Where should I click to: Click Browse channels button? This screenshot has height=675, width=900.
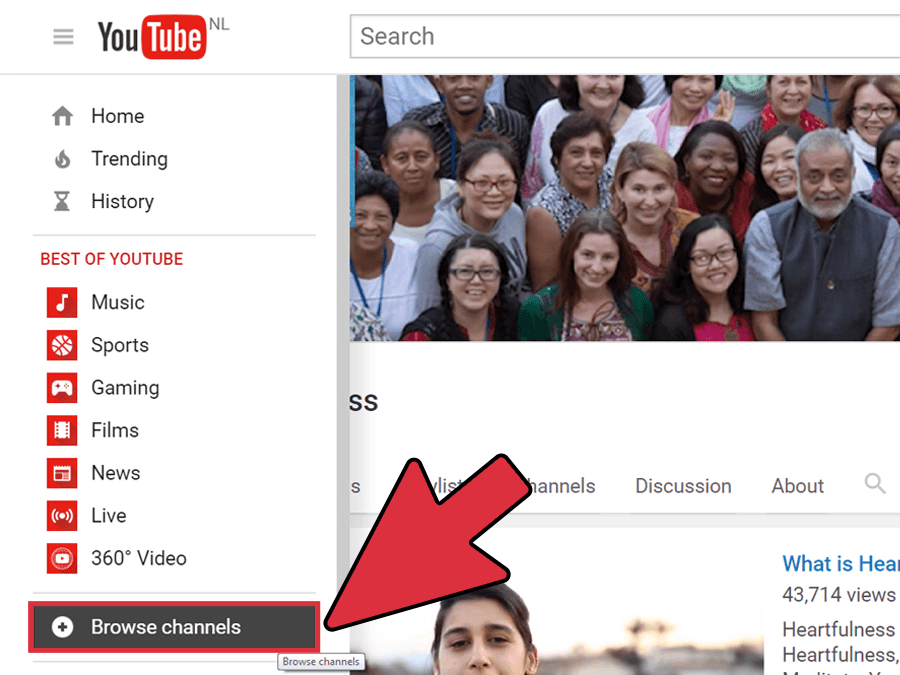[x=174, y=627]
